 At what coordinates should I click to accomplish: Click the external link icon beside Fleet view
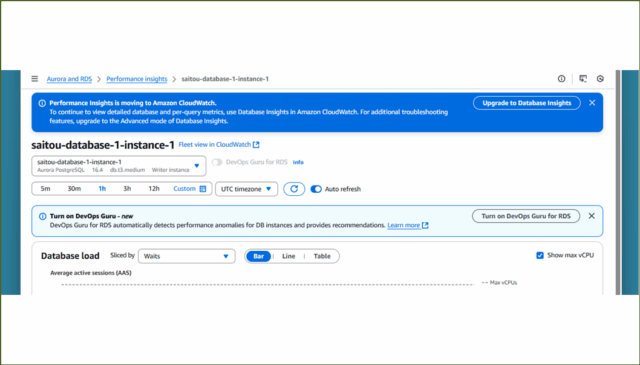click(256, 145)
